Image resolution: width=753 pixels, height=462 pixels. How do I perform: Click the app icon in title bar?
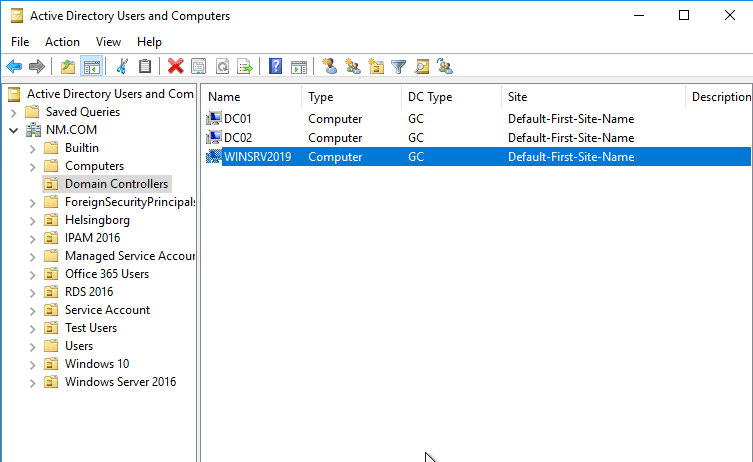(x=17, y=16)
